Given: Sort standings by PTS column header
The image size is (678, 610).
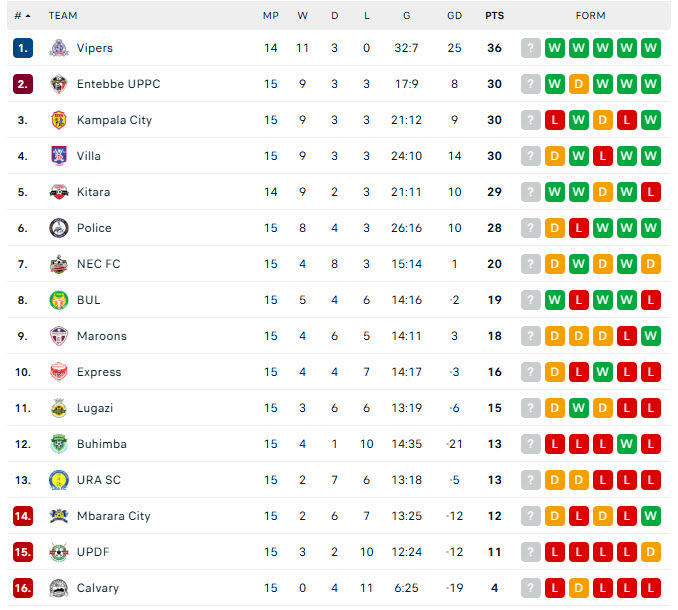Looking at the screenshot, I should click(x=494, y=16).
